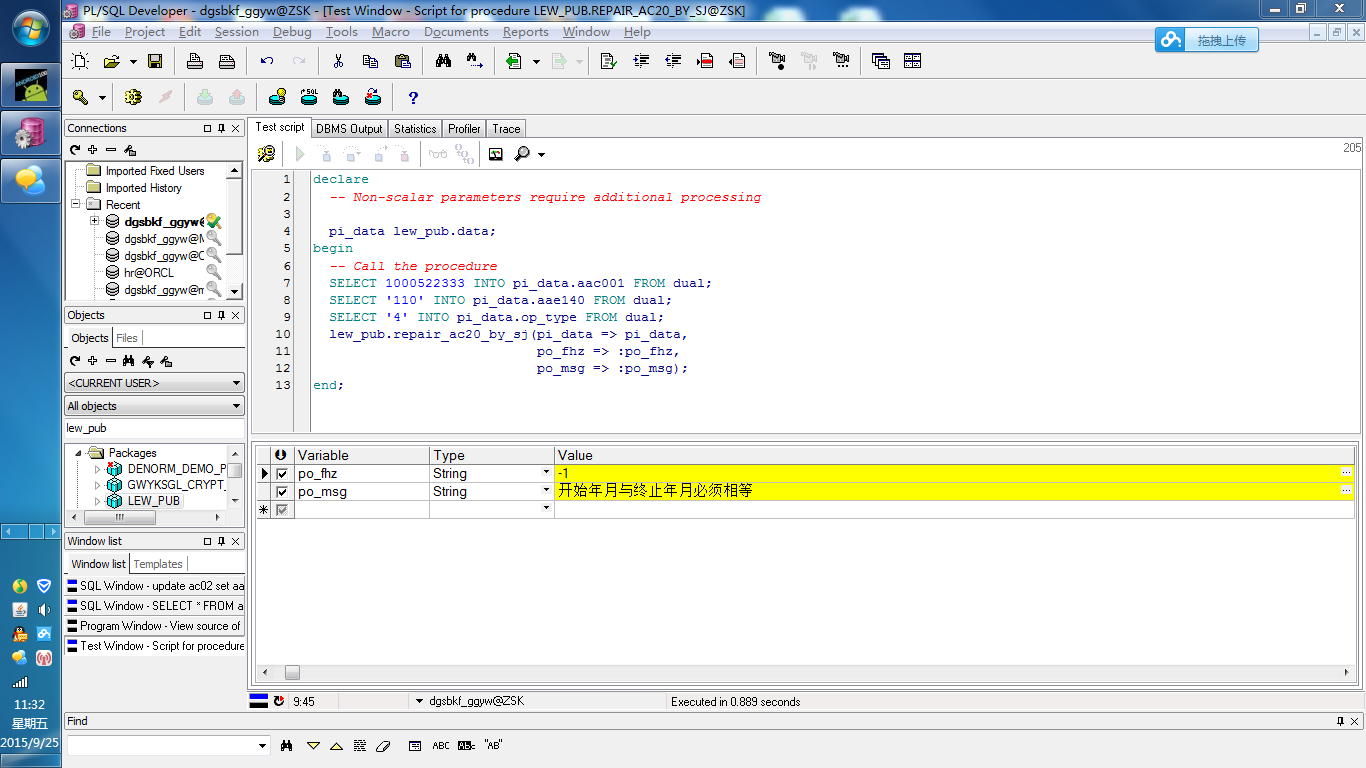Click the Find binoculars icon in main toolbar

pos(443,62)
